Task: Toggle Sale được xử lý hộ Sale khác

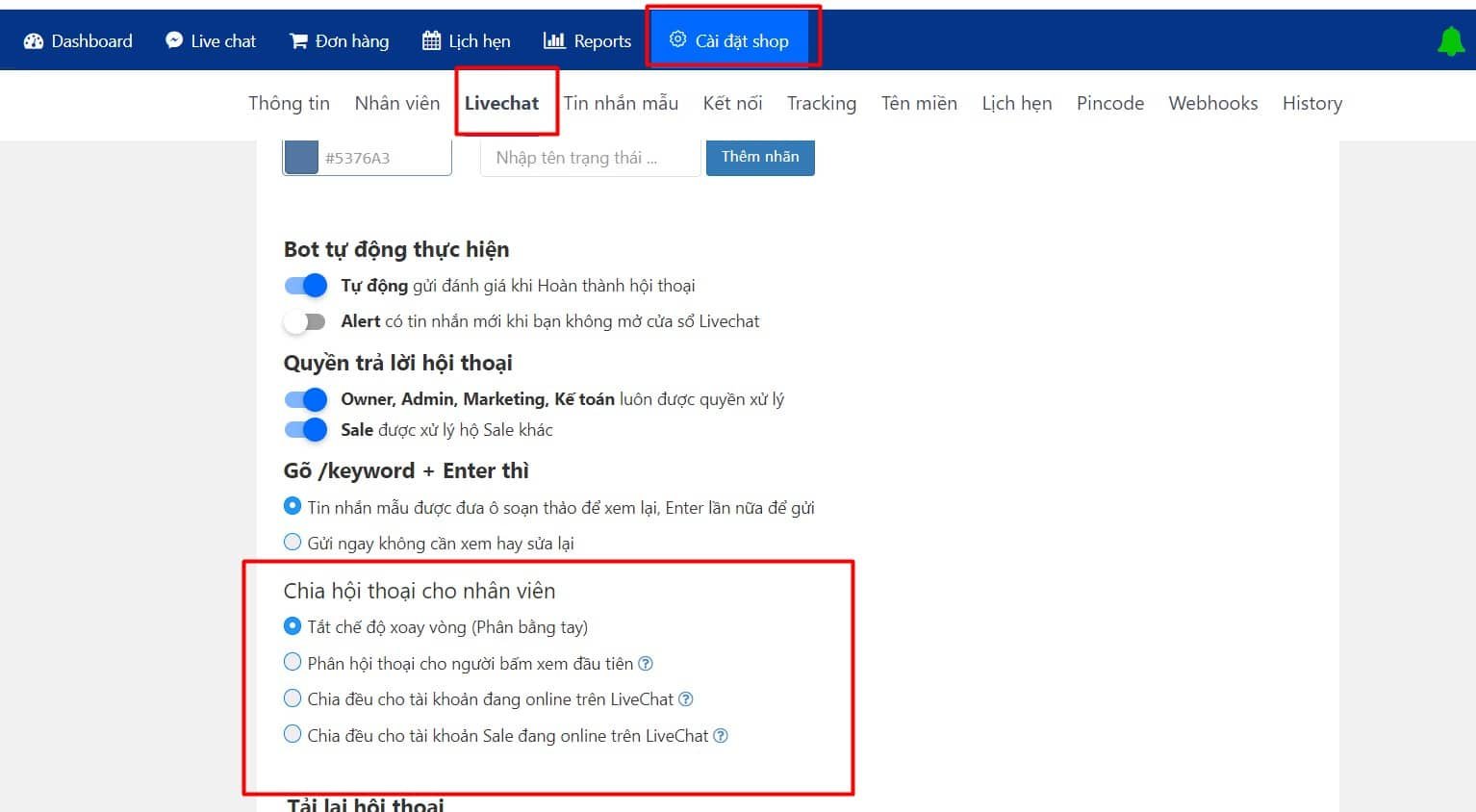Action: [305, 430]
